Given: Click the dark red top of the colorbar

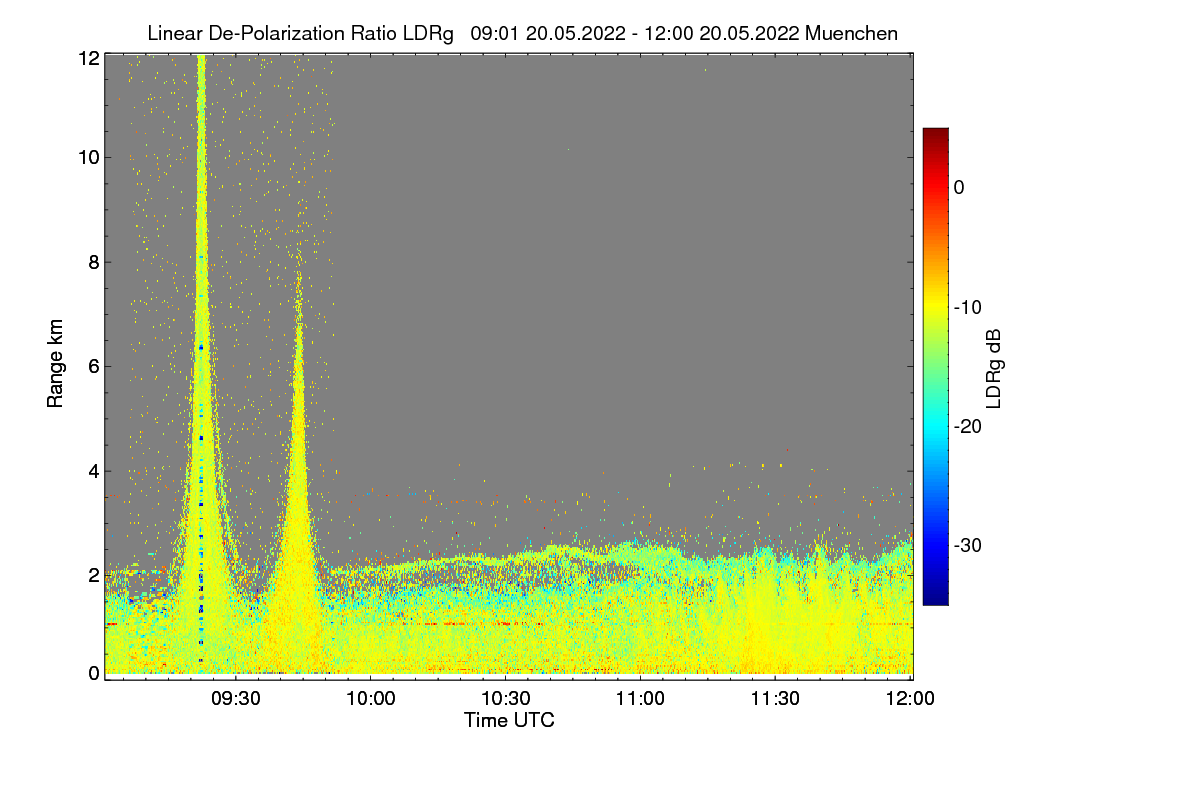Looking at the screenshot, I should [x=935, y=136].
